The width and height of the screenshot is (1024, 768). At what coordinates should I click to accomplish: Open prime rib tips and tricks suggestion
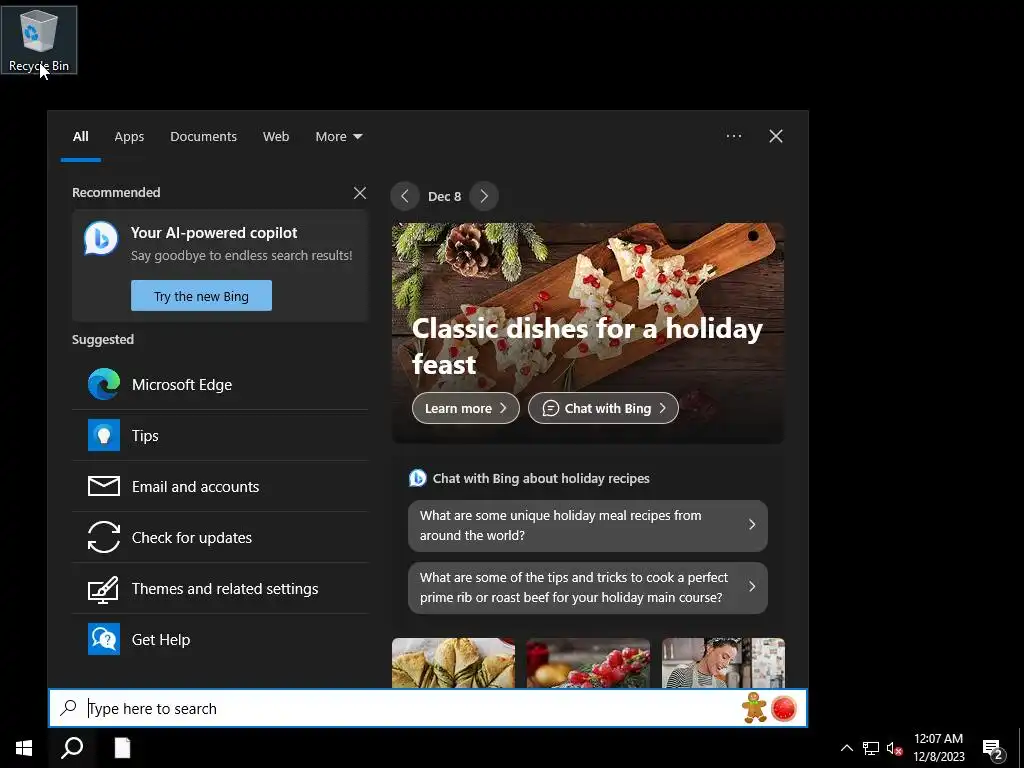[x=588, y=588]
